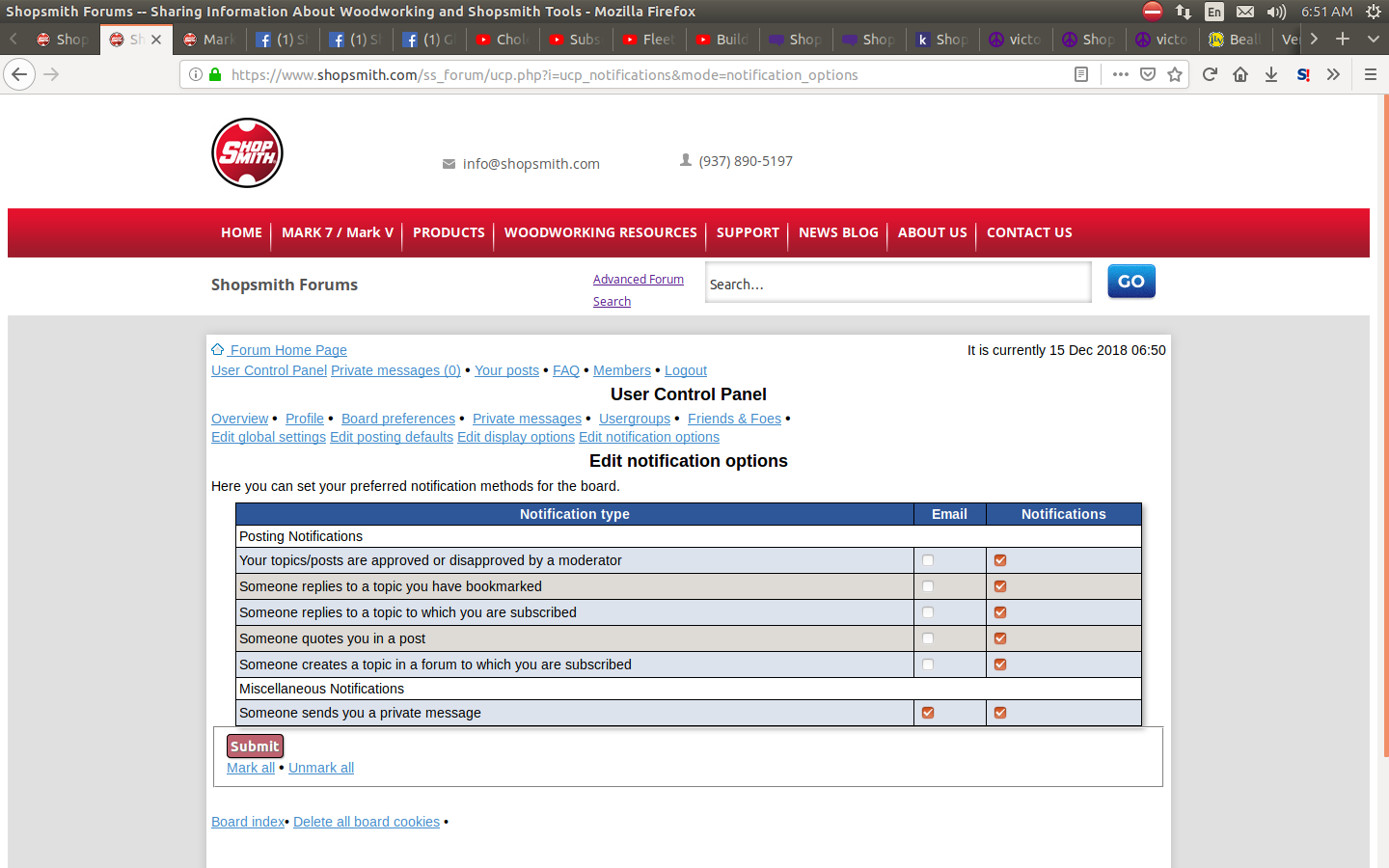Click the Firefox forward arrow button
Image resolution: width=1389 pixels, height=868 pixels.
52,74
